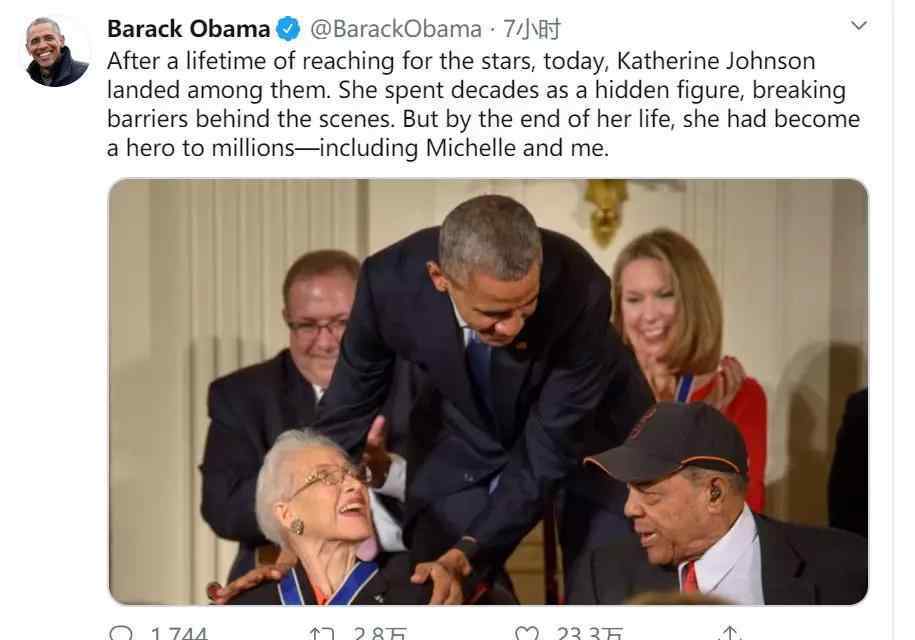Image resolution: width=915 pixels, height=640 pixels.
Task: Like the tweet with heart icon
Action: coord(526,634)
